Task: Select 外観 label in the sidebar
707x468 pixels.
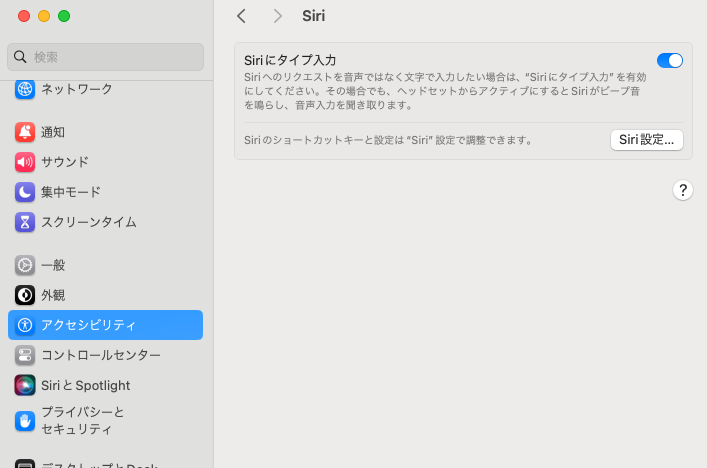Action: pos(53,295)
